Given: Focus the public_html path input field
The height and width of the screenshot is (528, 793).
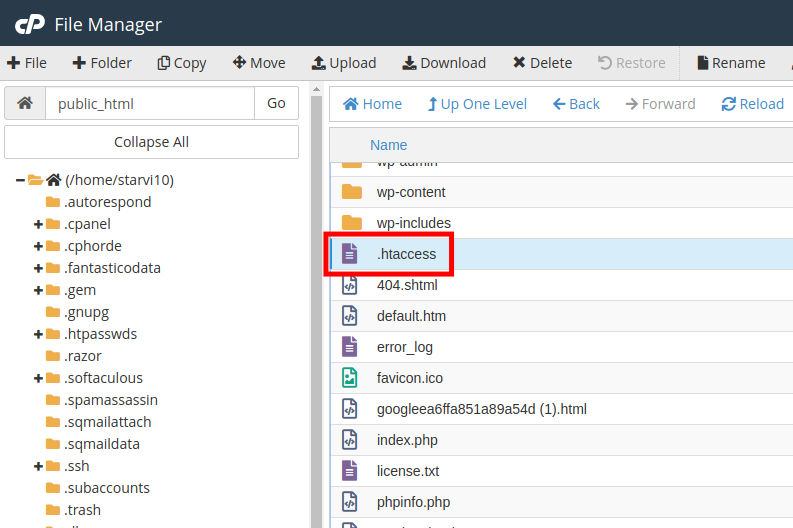Looking at the screenshot, I should point(150,103).
